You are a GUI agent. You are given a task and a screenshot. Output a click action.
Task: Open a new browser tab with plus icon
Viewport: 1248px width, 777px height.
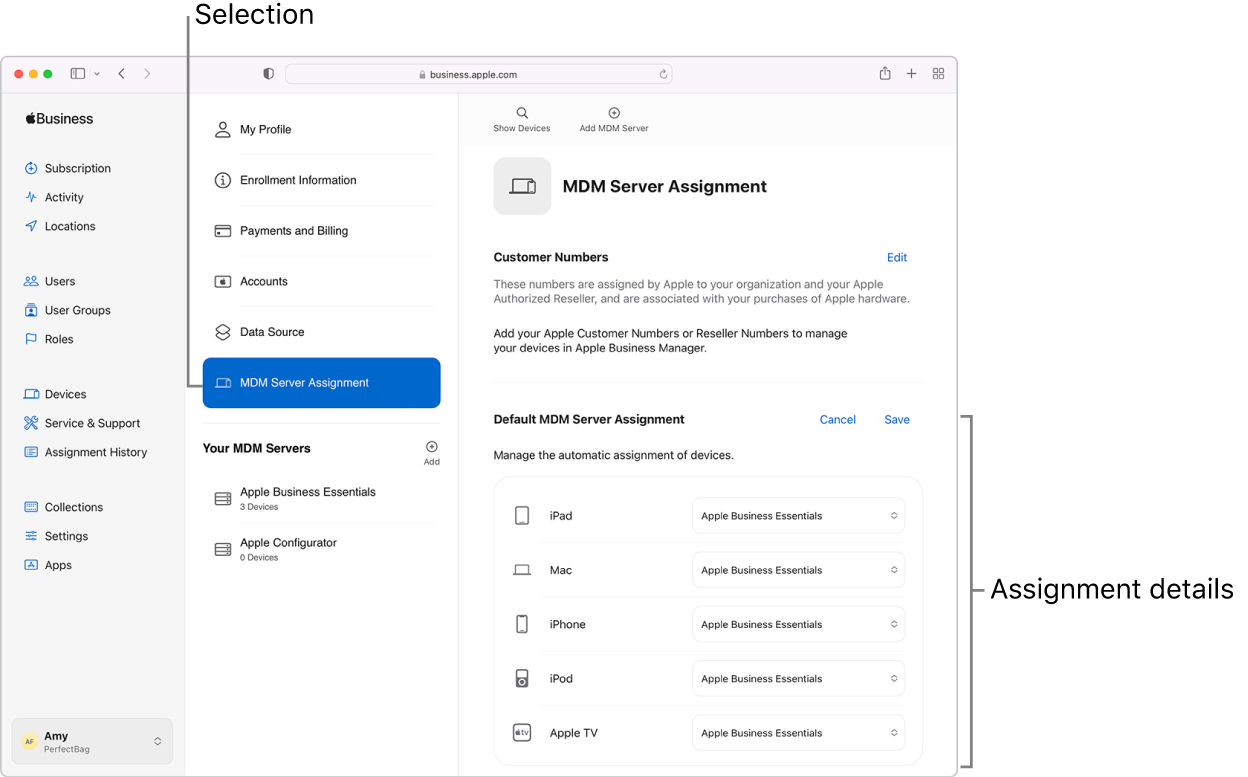pos(911,74)
